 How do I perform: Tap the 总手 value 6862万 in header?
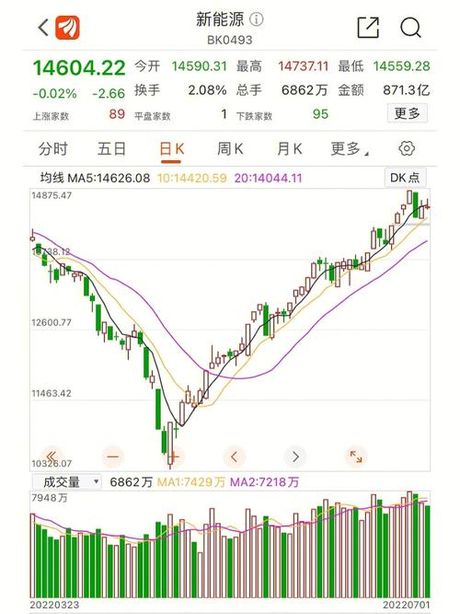(305, 90)
